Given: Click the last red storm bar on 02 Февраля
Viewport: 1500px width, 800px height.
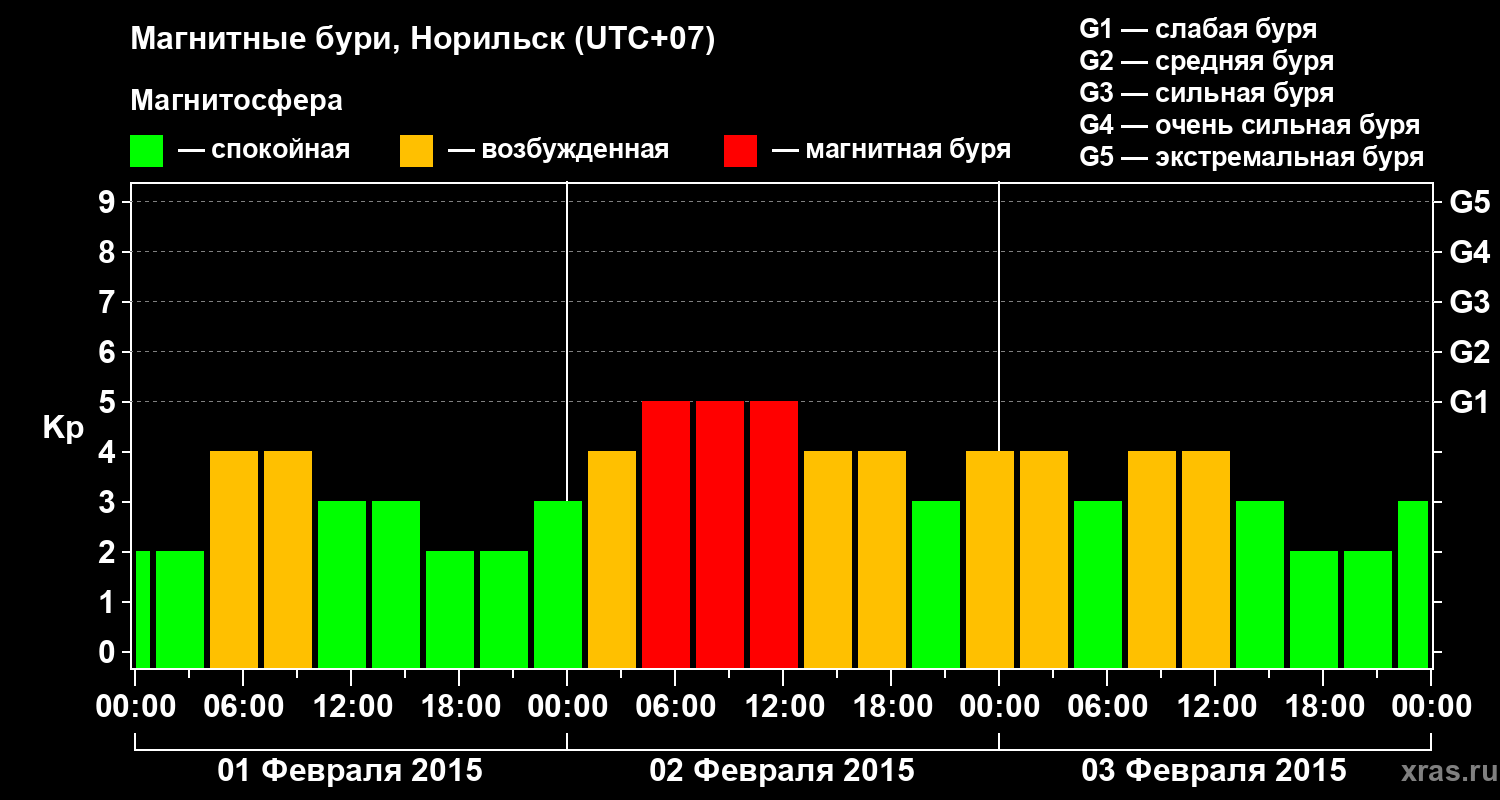Looking at the screenshot, I should click(x=774, y=534).
